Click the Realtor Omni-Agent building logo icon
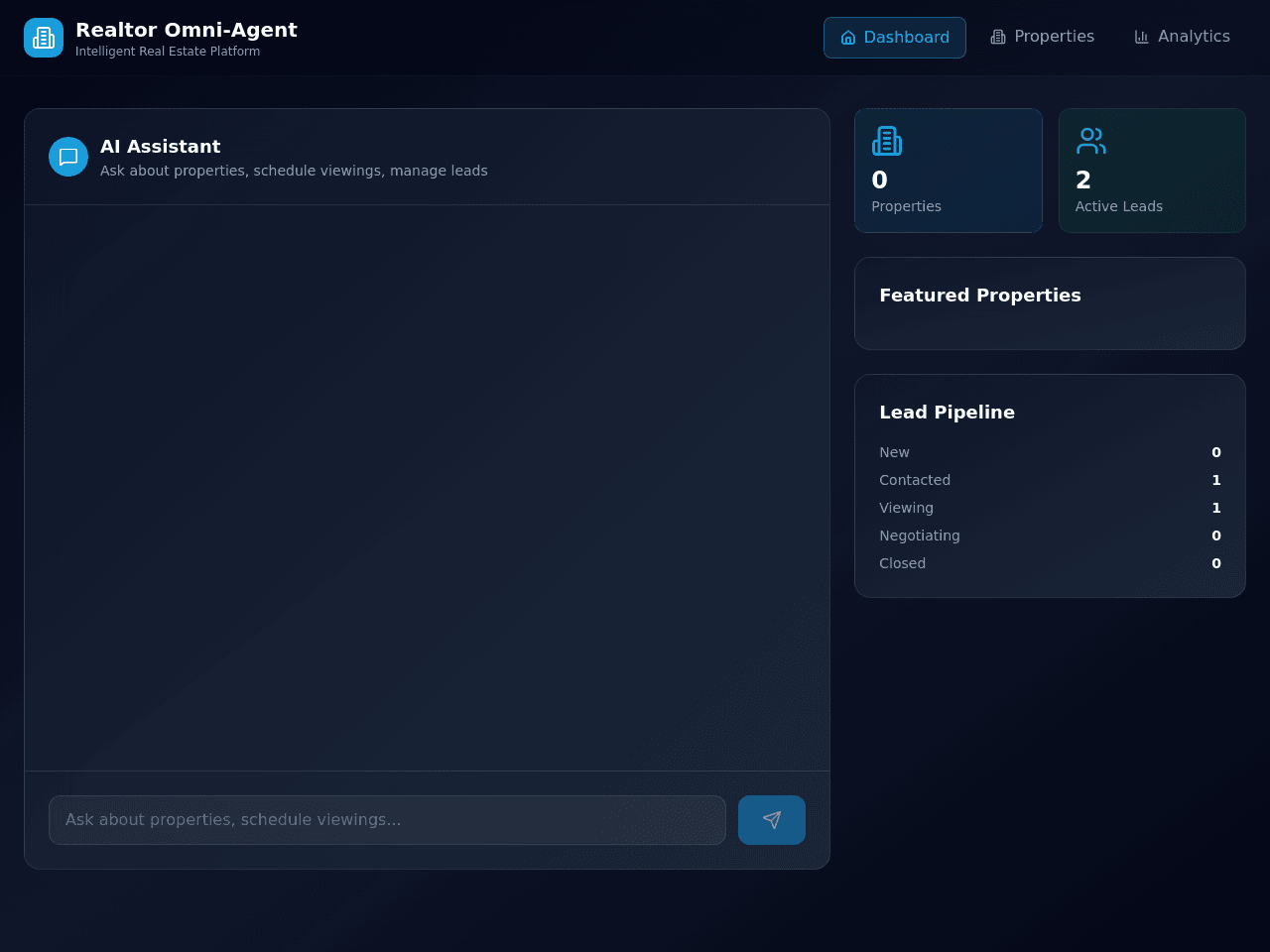 pyautogui.click(x=44, y=38)
